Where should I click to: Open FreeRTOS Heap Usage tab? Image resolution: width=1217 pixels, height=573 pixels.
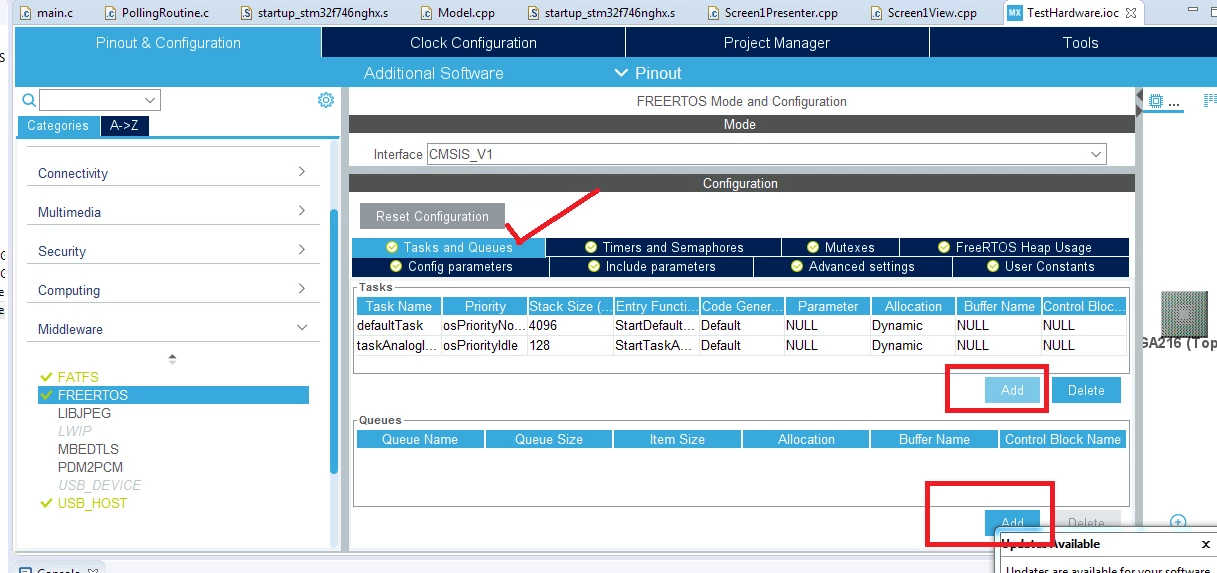tap(1015, 247)
